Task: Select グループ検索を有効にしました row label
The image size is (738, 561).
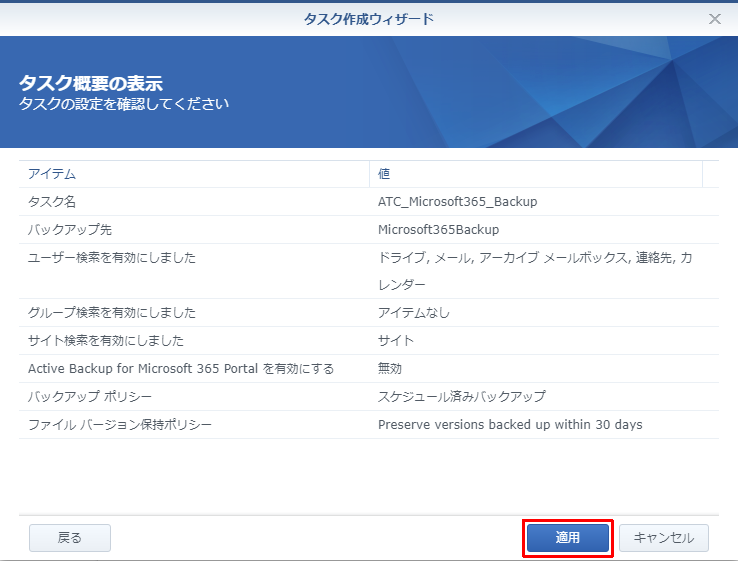Action: click(x=112, y=313)
